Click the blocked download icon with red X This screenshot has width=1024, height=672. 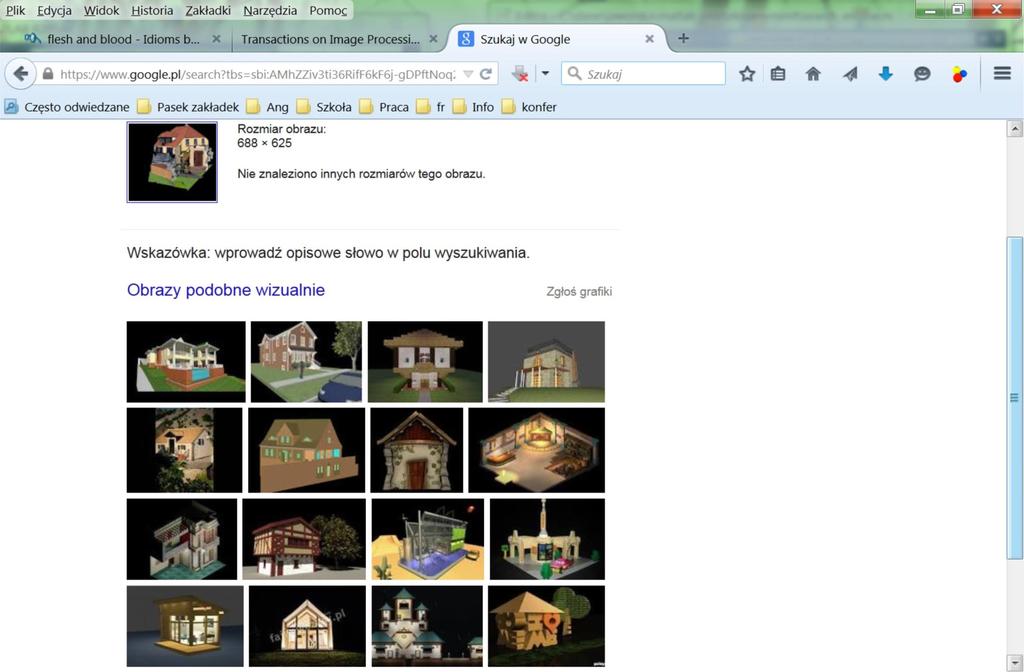pyautogui.click(x=520, y=74)
